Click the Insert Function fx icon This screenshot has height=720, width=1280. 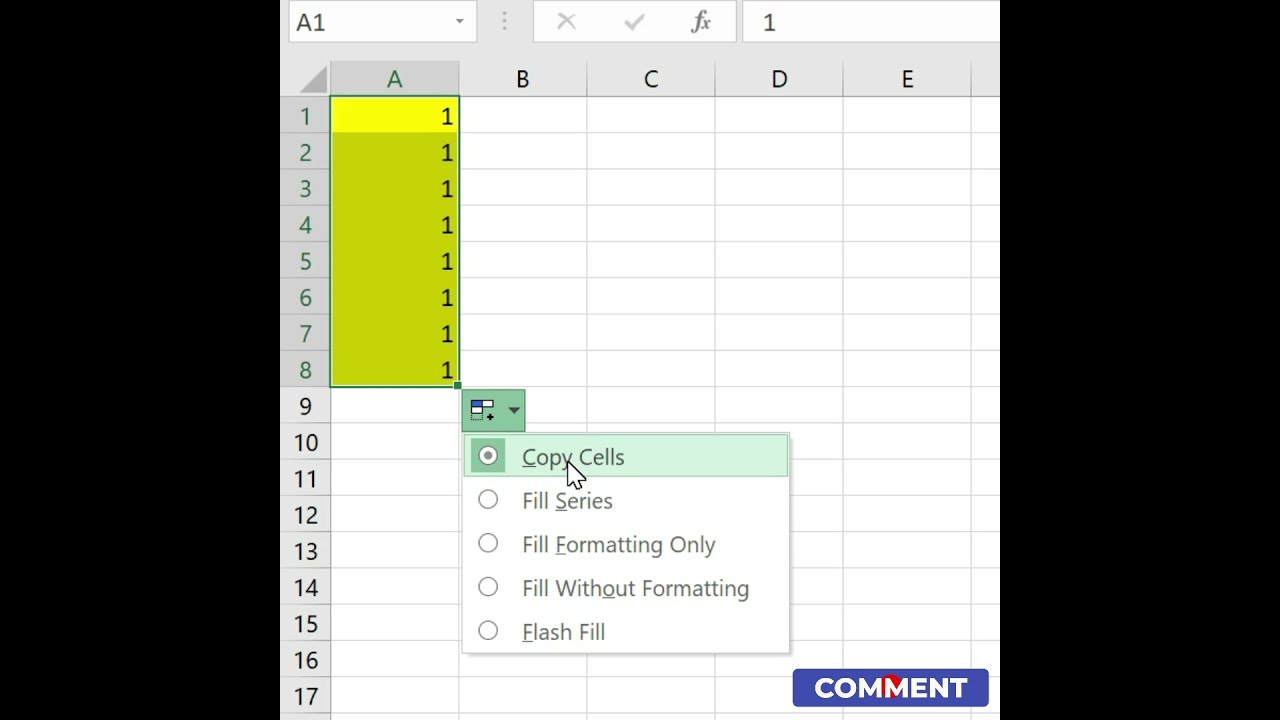click(x=701, y=22)
